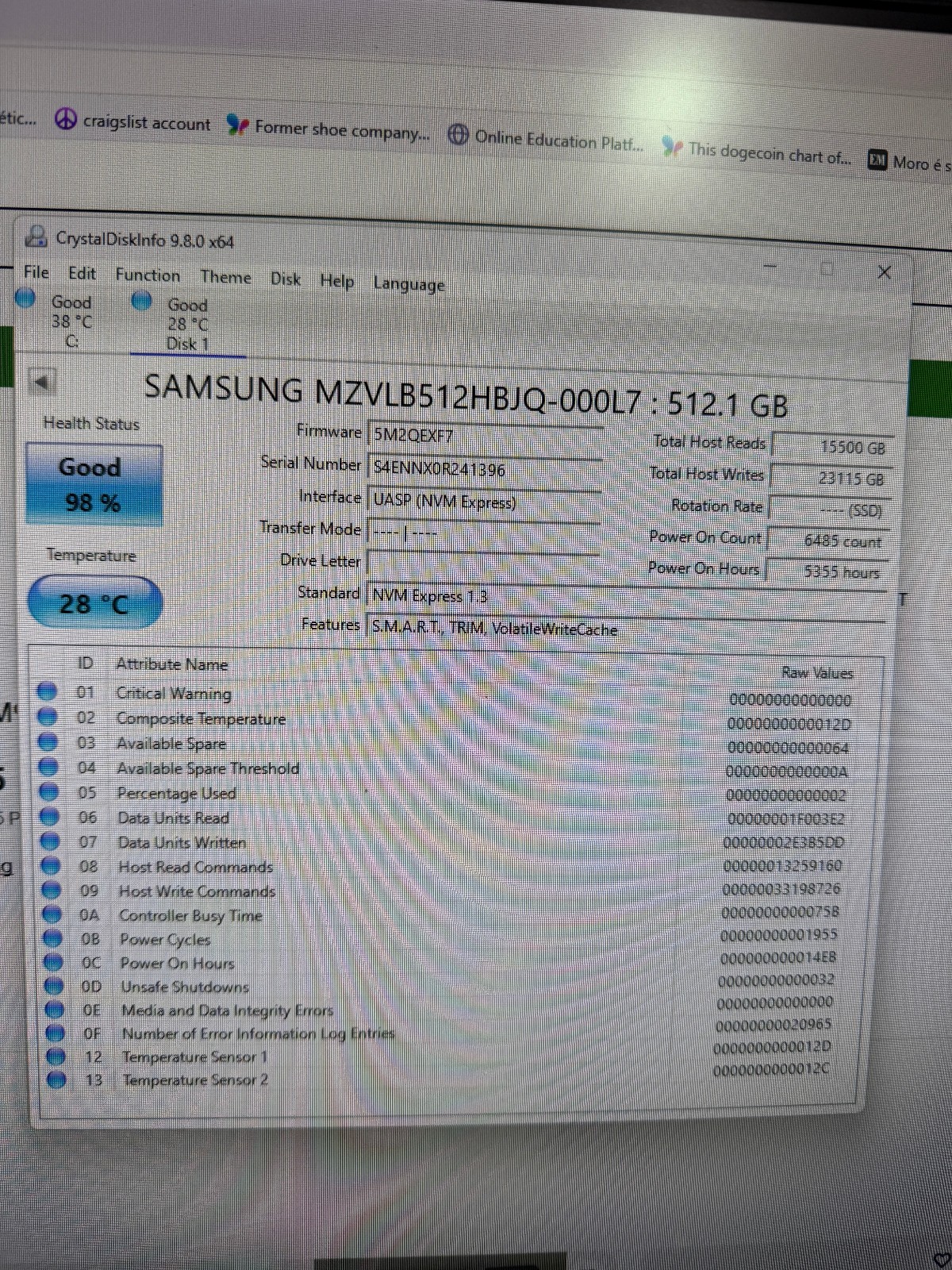Viewport: 952px width, 1270px height.
Task: Open the Function menu
Action: (x=148, y=275)
